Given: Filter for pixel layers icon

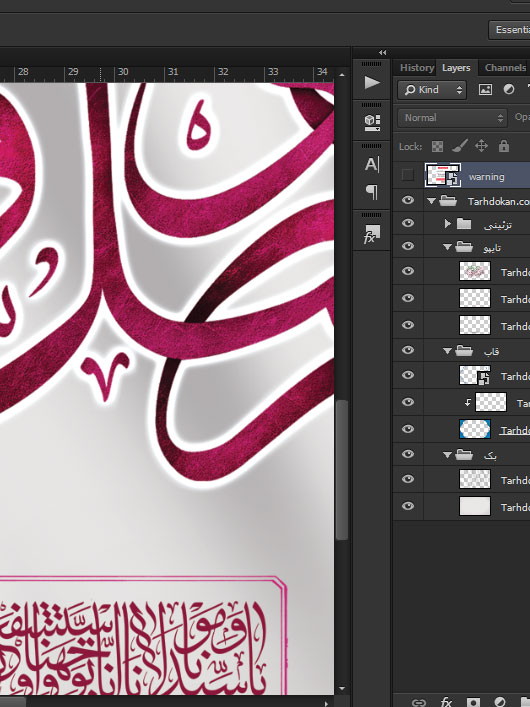Looking at the screenshot, I should [485, 90].
